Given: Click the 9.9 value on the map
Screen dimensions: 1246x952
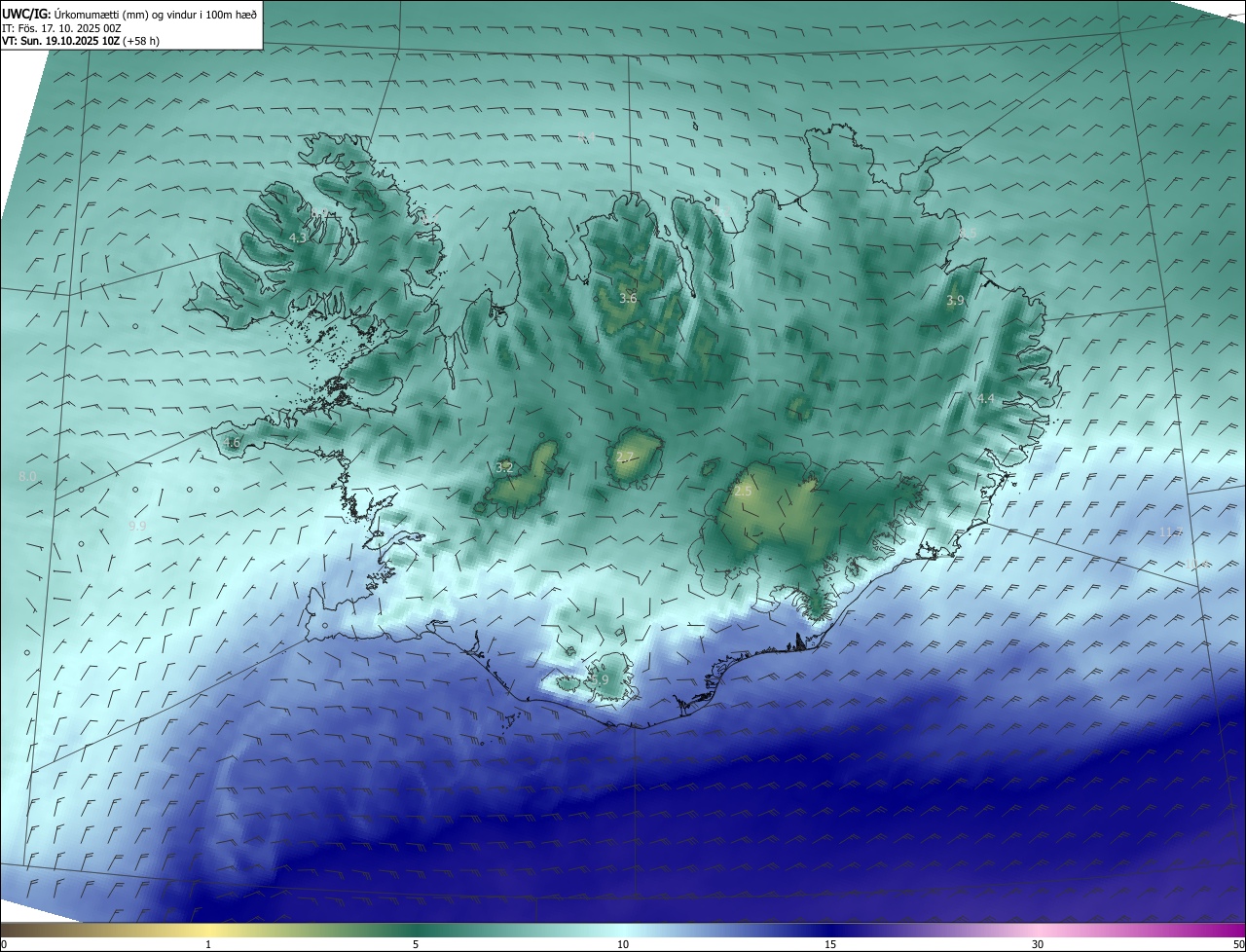Looking at the screenshot, I should 137,526.
